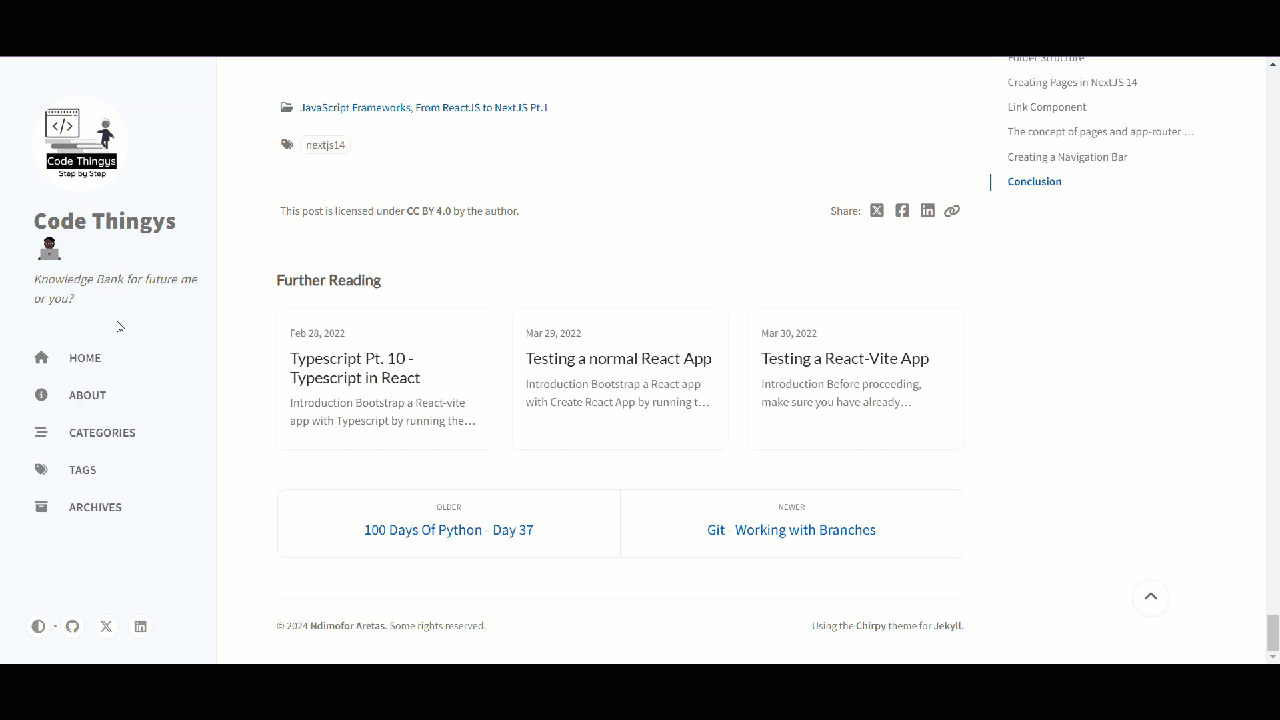Open the GitHub profile icon in sidebar

click(x=72, y=626)
